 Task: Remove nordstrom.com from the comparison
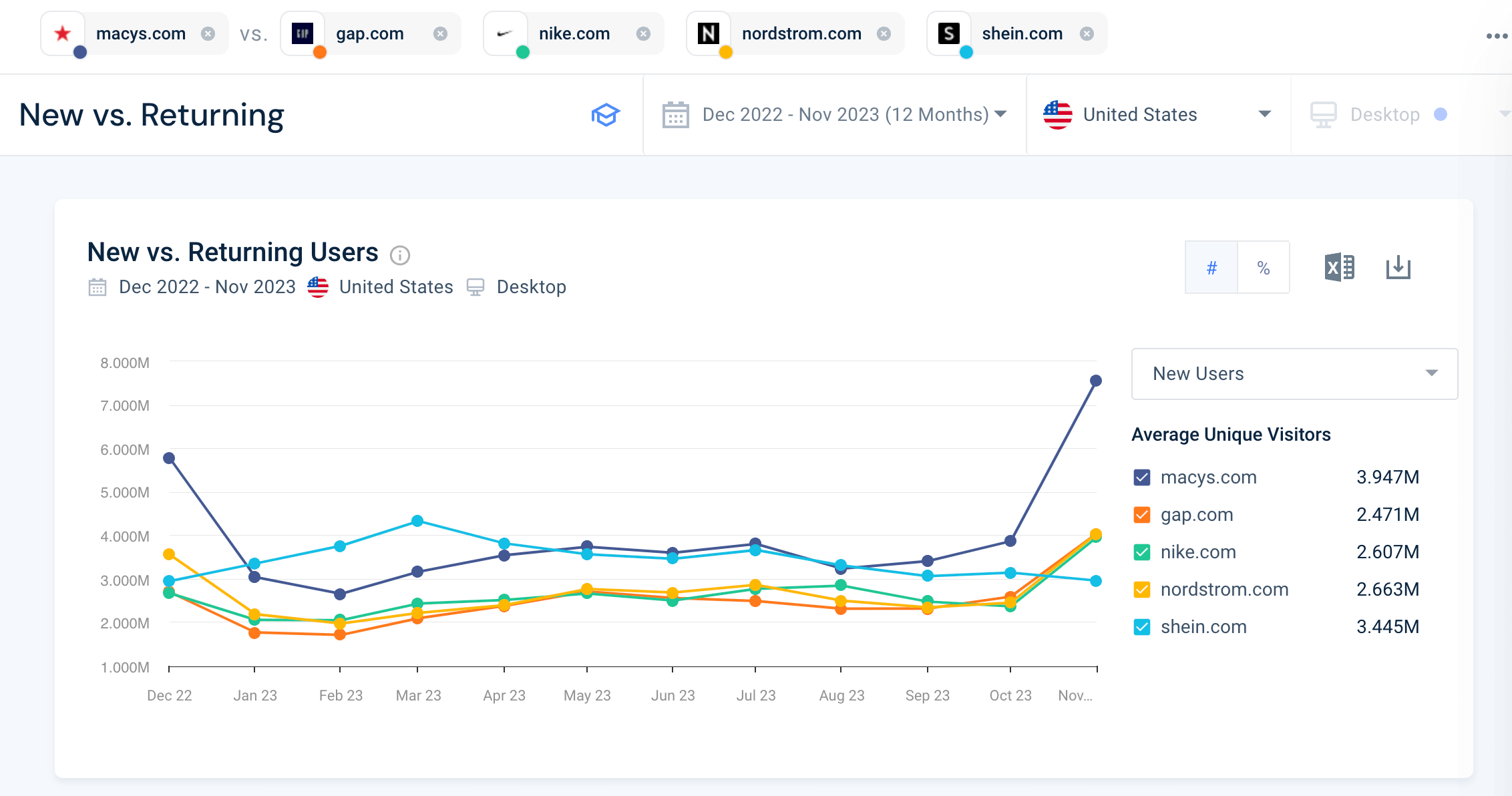tap(884, 33)
